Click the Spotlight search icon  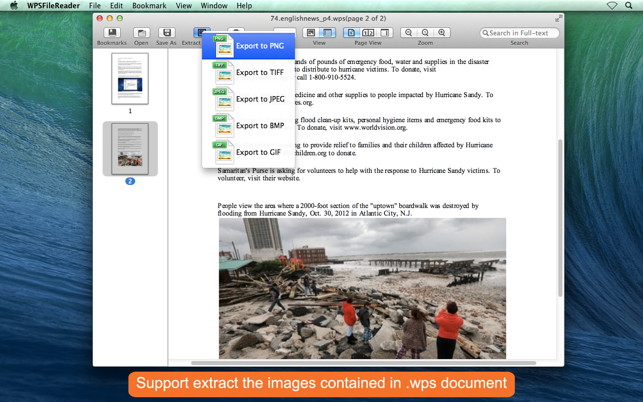[x=629, y=5]
